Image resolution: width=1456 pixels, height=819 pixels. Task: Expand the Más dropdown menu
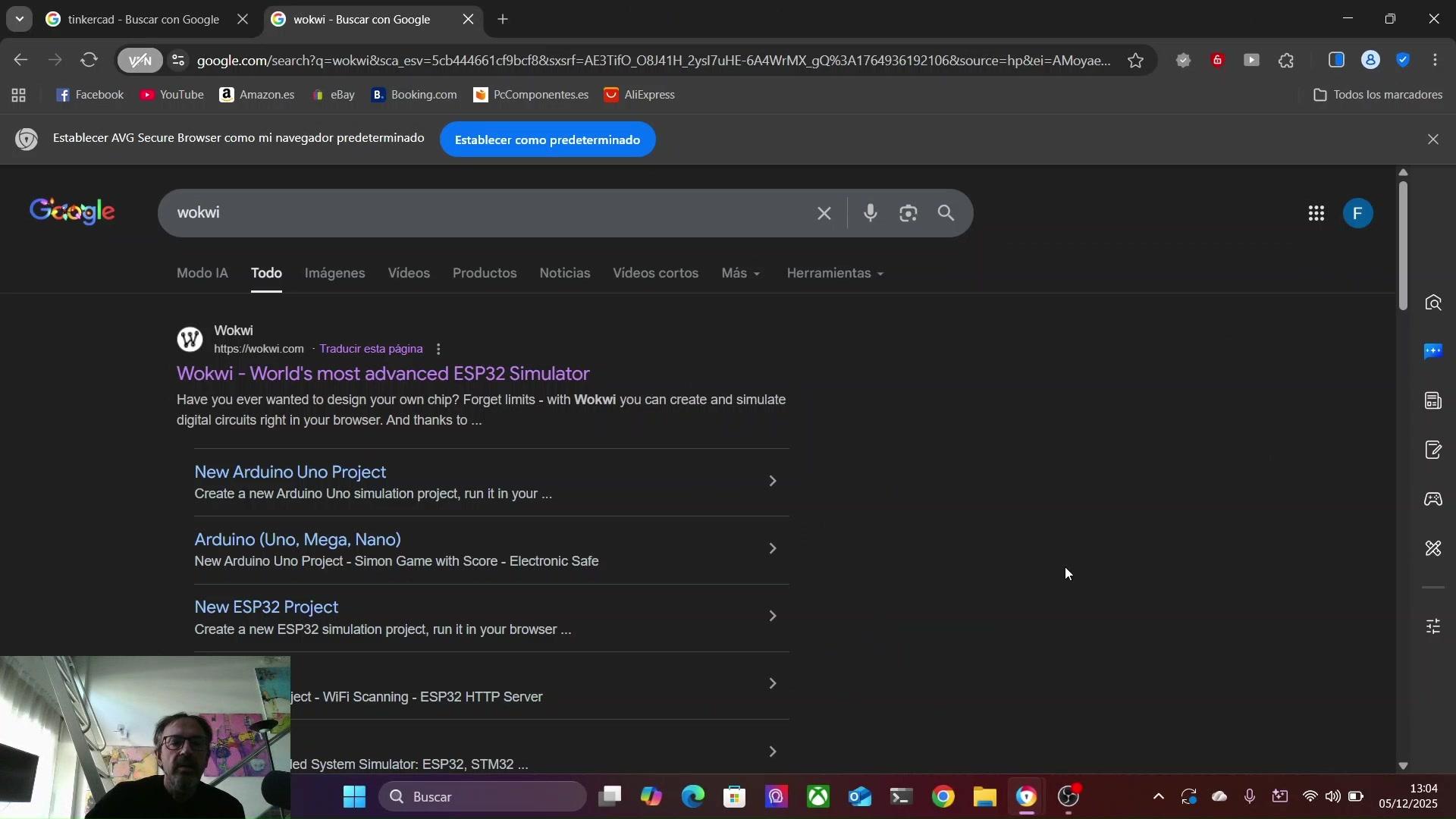pyautogui.click(x=741, y=273)
